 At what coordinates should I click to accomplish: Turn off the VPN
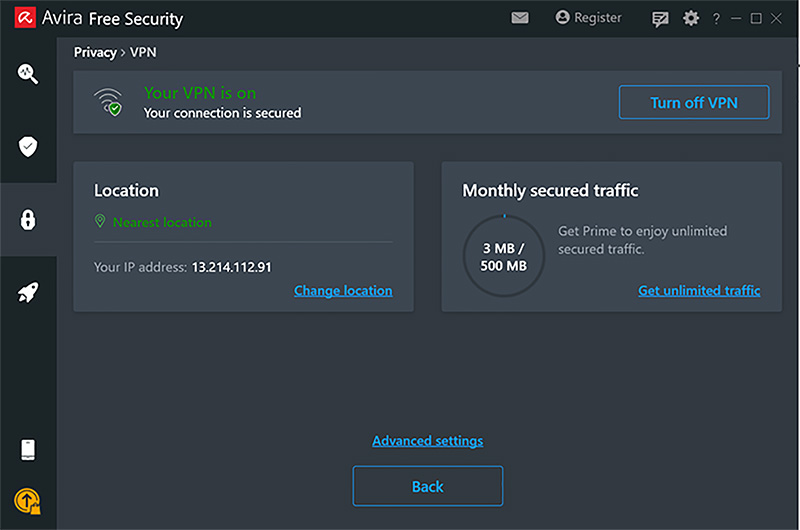694,102
